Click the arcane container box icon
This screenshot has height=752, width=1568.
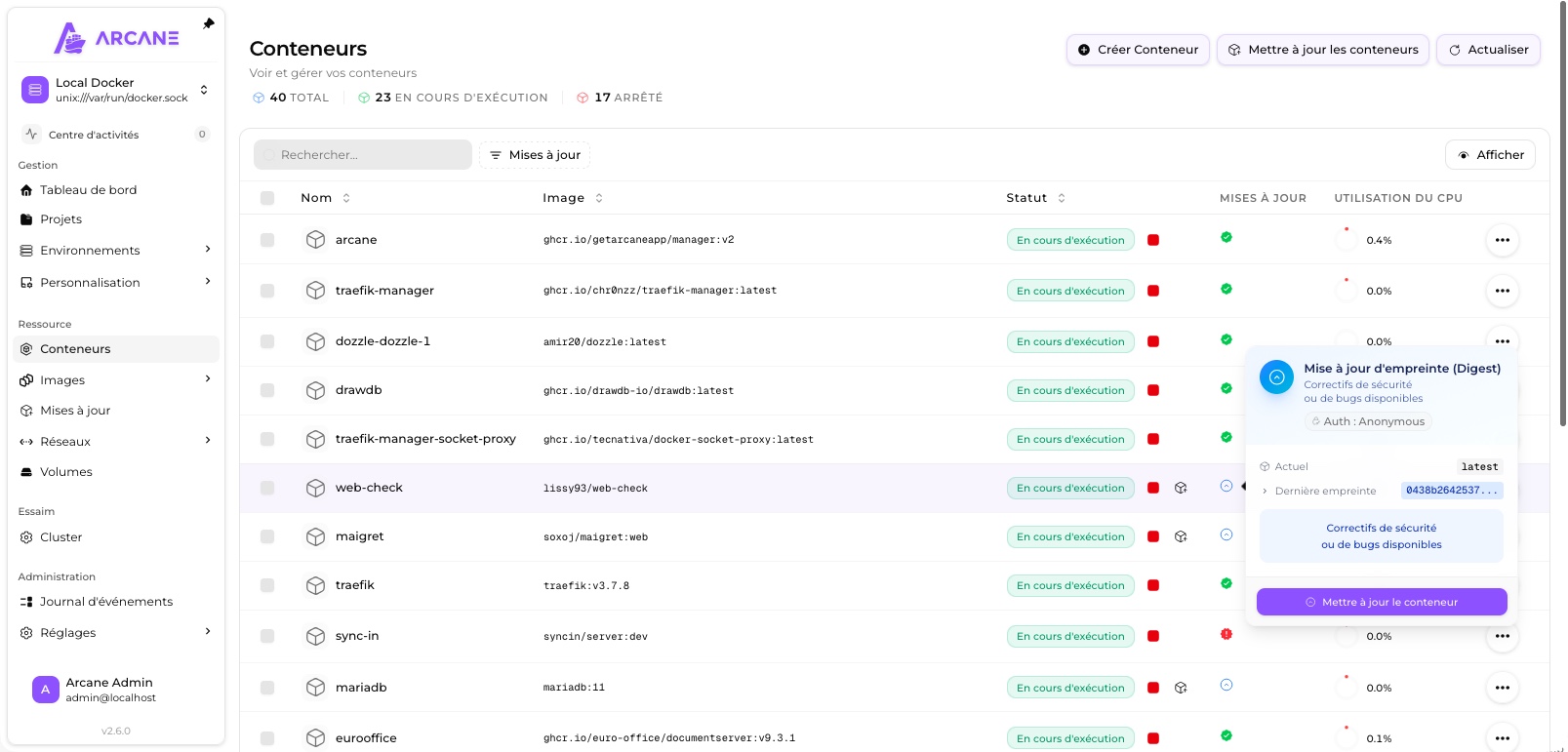(315, 240)
